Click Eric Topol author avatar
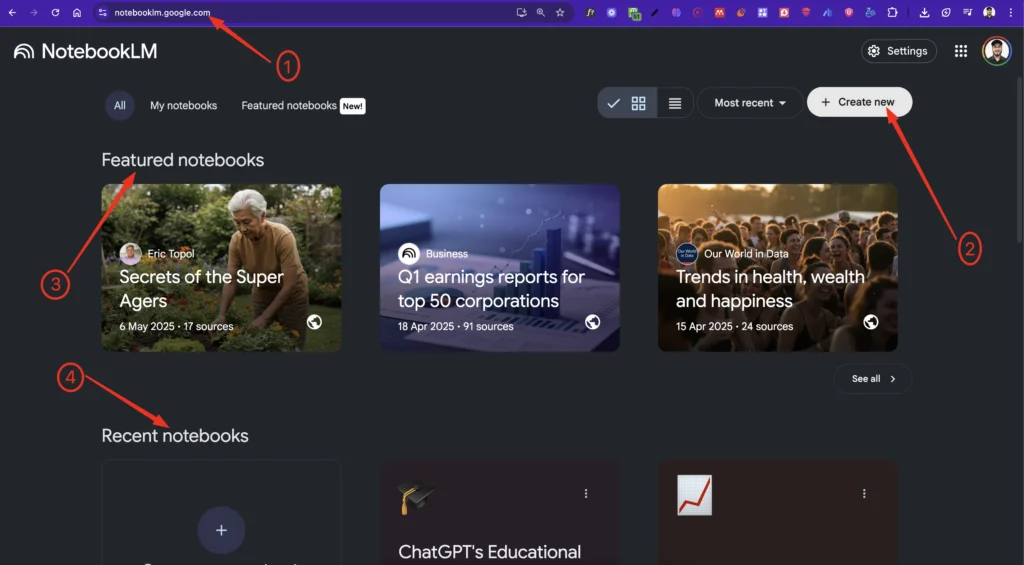The width and height of the screenshot is (1024, 565). (x=131, y=253)
